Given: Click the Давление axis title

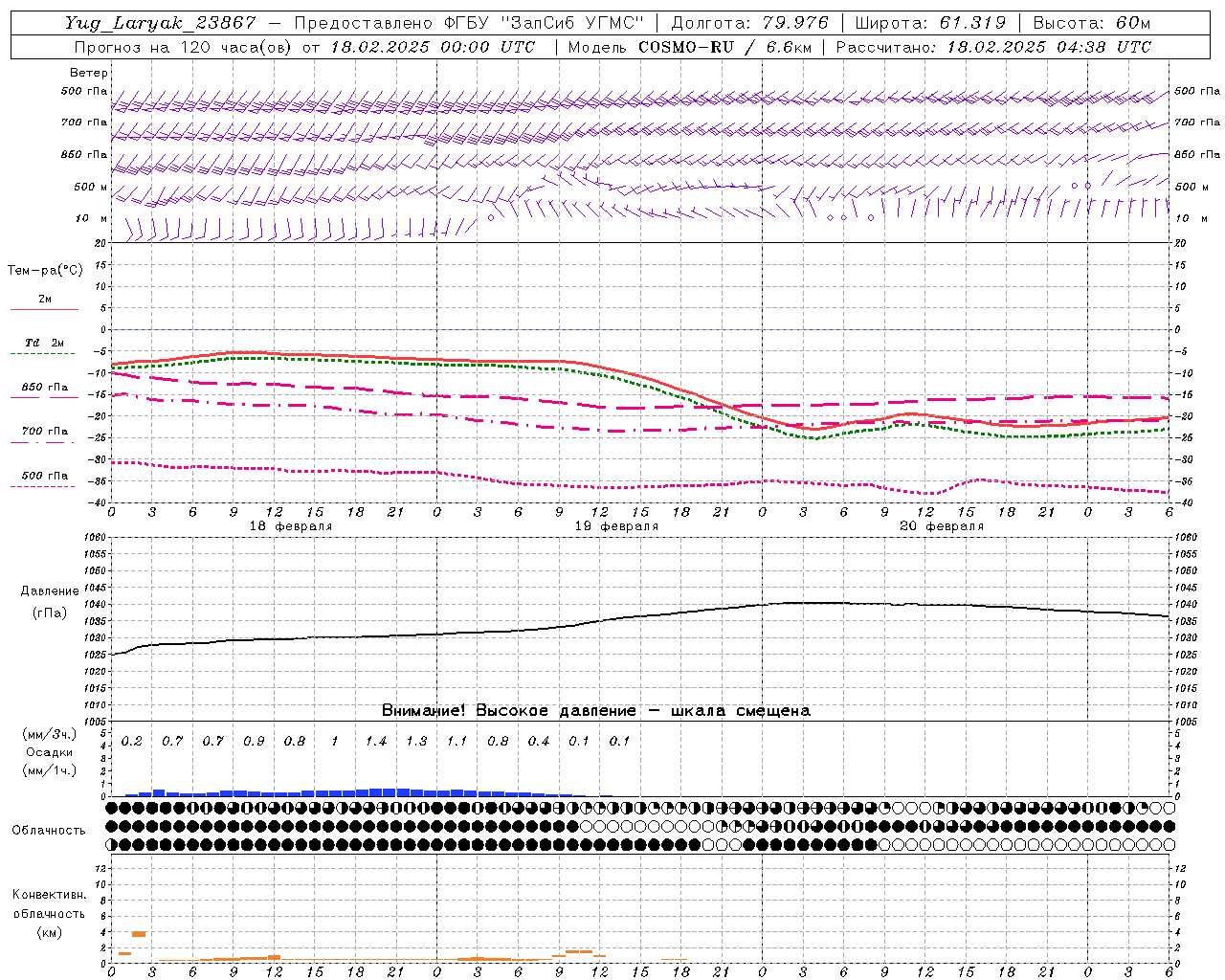Looking at the screenshot, I should click(49, 591).
